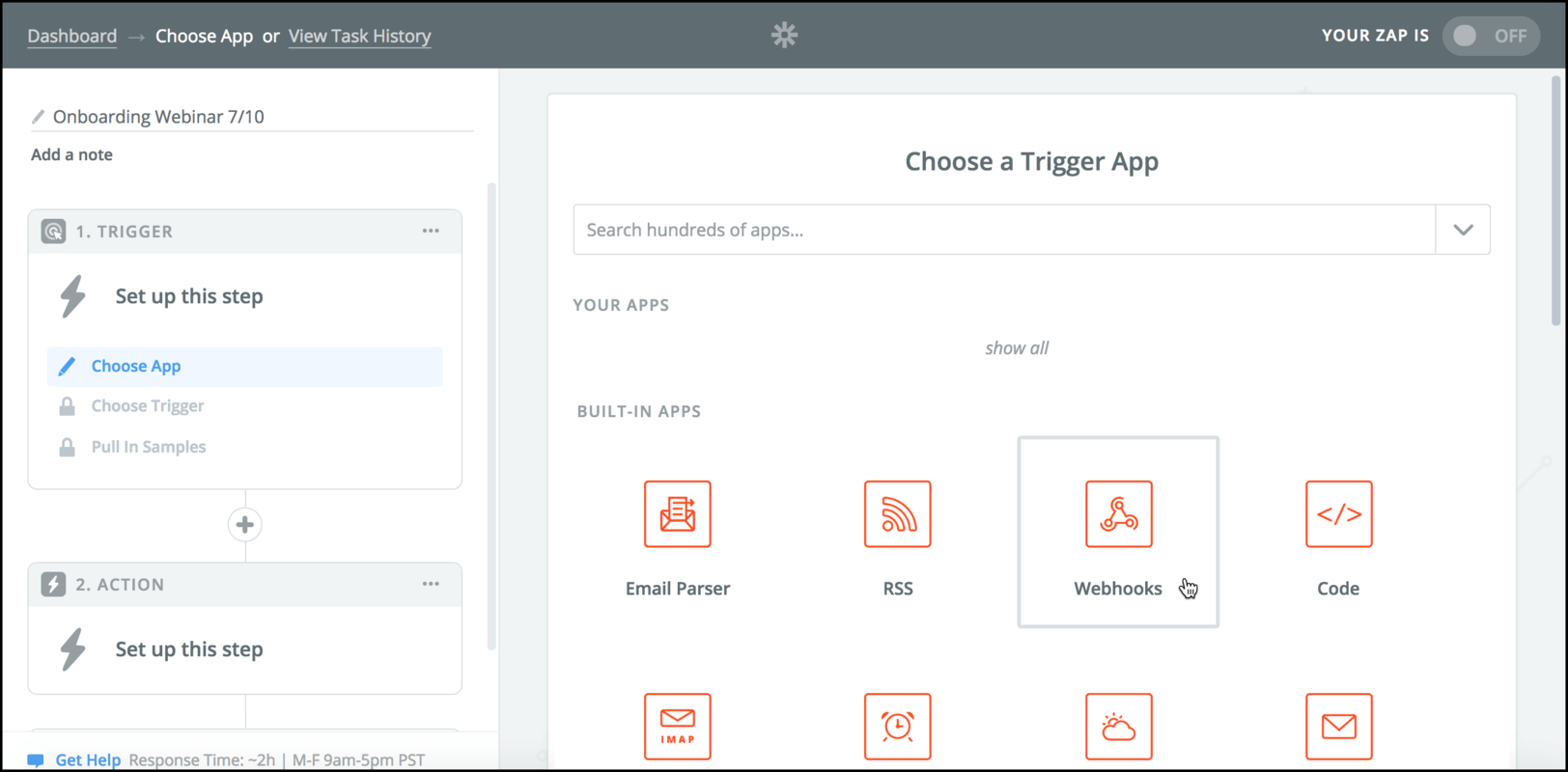Click the BUILT-IN APPS section heading
The image size is (1568, 772).
tap(639, 411)
